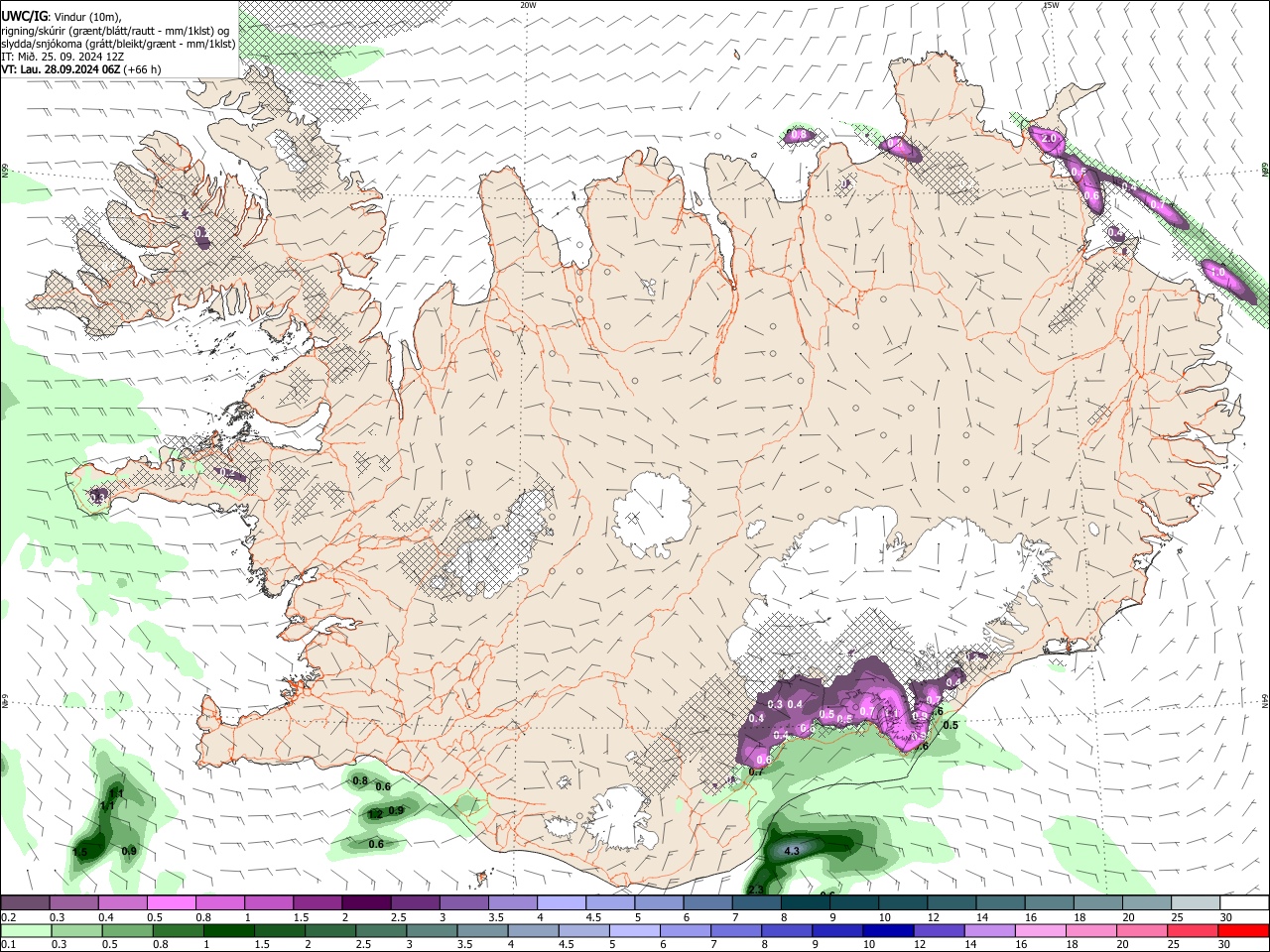The height and width of the screenshot is (952, 1270).
Task: Select the "IT: Mið. 25. 09. 2024 12Z" line
Action: (x=63, y=57)
